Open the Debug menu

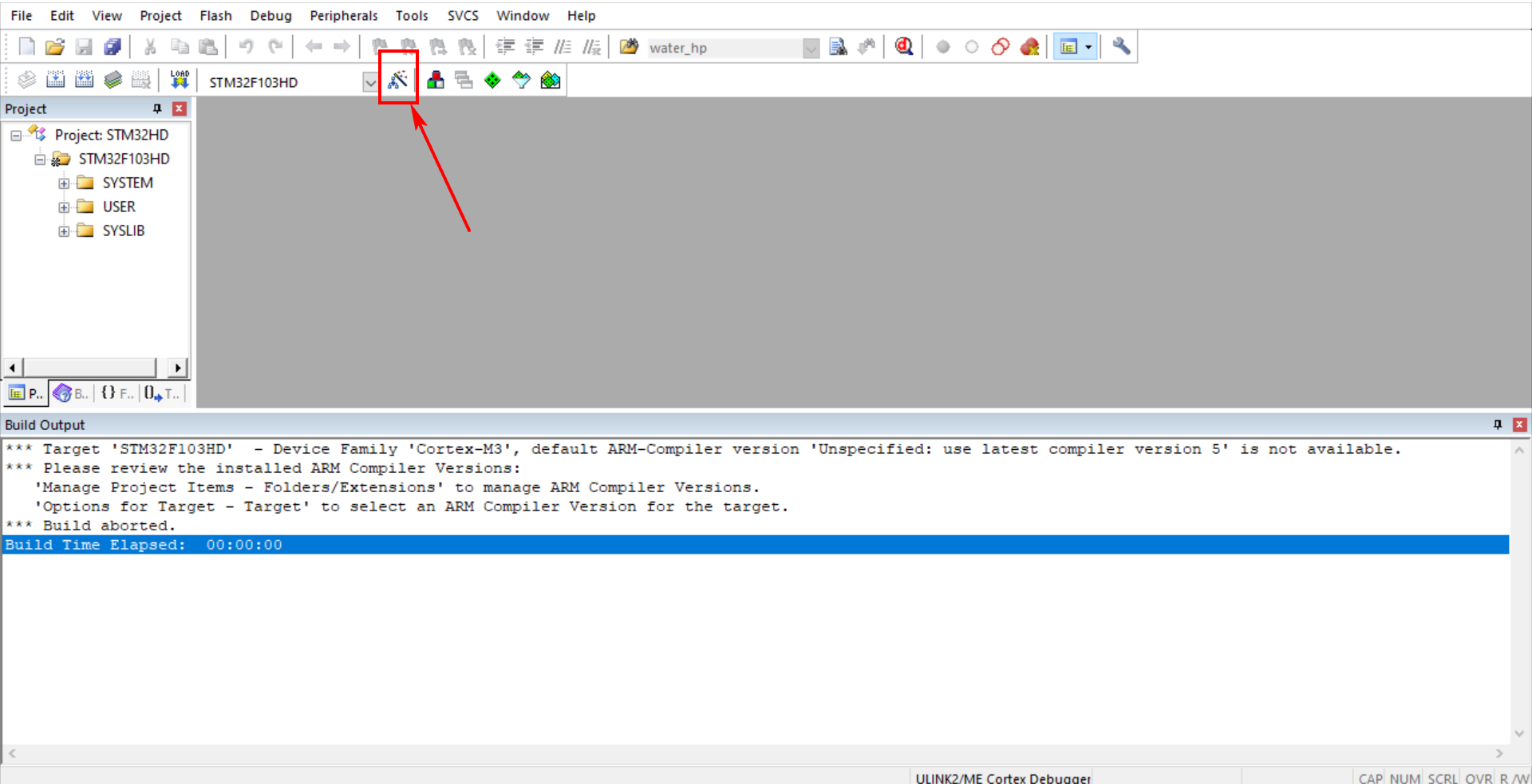point(270,15)
